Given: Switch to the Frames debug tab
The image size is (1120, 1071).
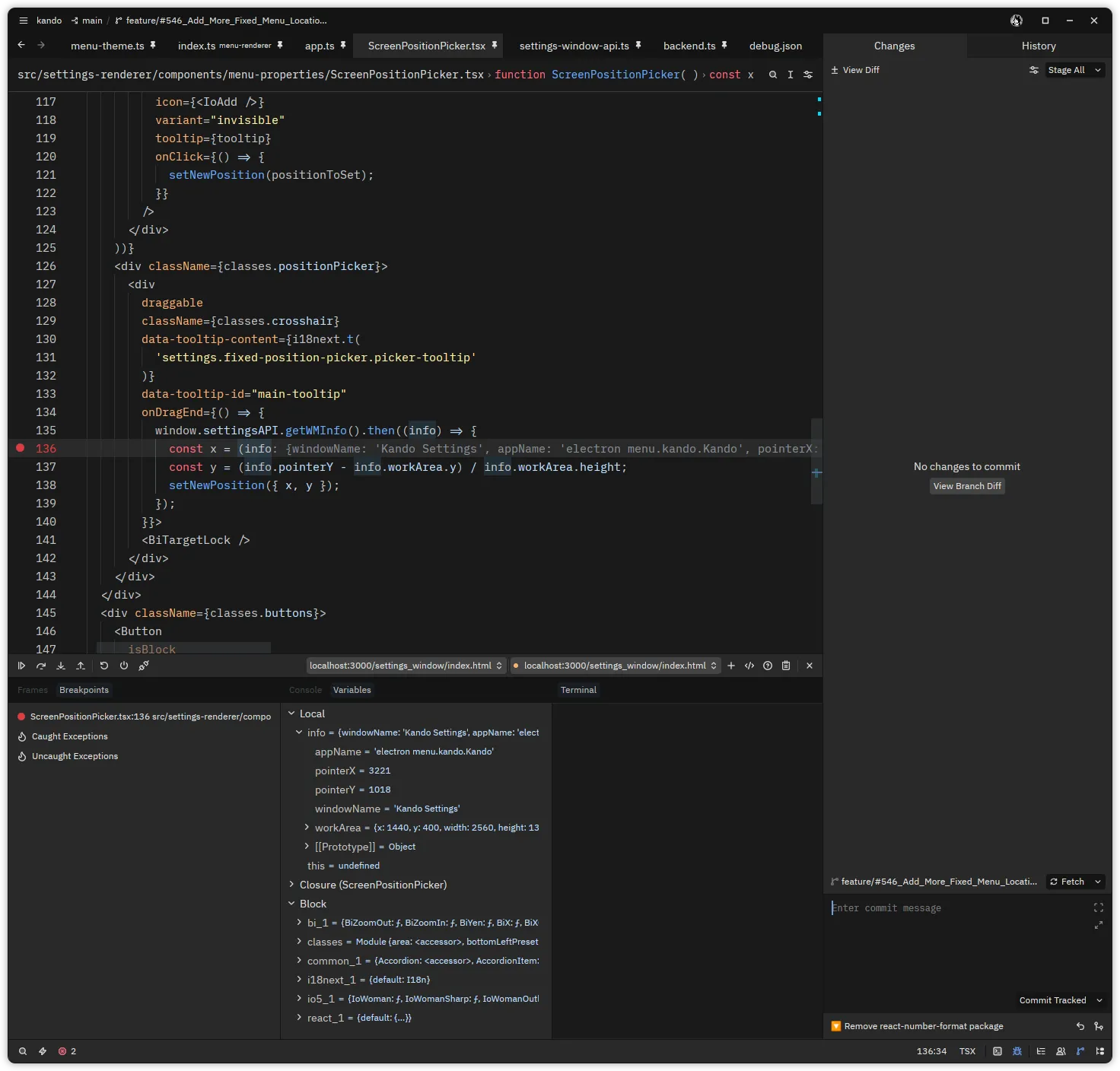Looking at the screenshot, I should (x=33, y=690).
